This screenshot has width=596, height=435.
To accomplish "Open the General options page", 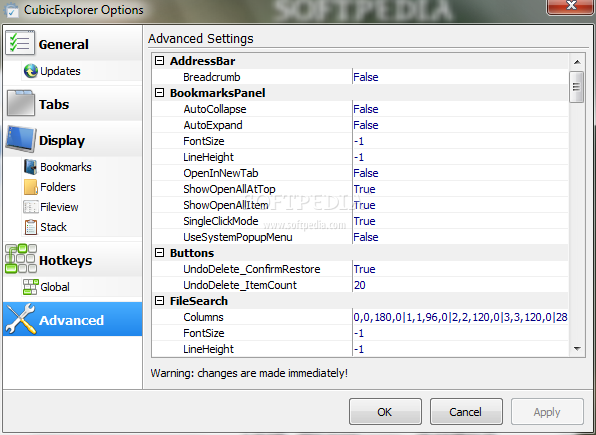I will (73, 43).
